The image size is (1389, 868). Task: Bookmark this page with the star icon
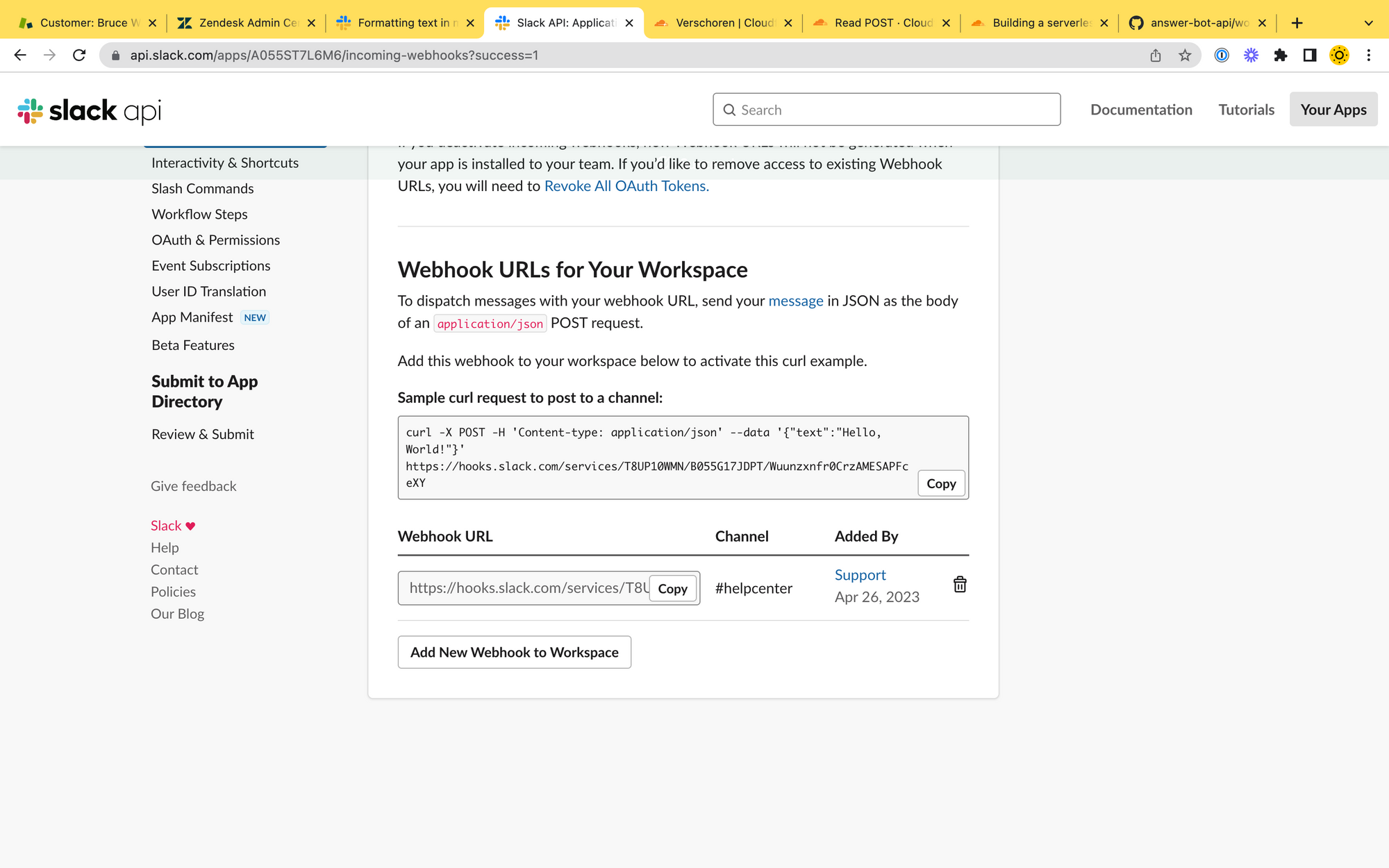[x=1185, y=56]
